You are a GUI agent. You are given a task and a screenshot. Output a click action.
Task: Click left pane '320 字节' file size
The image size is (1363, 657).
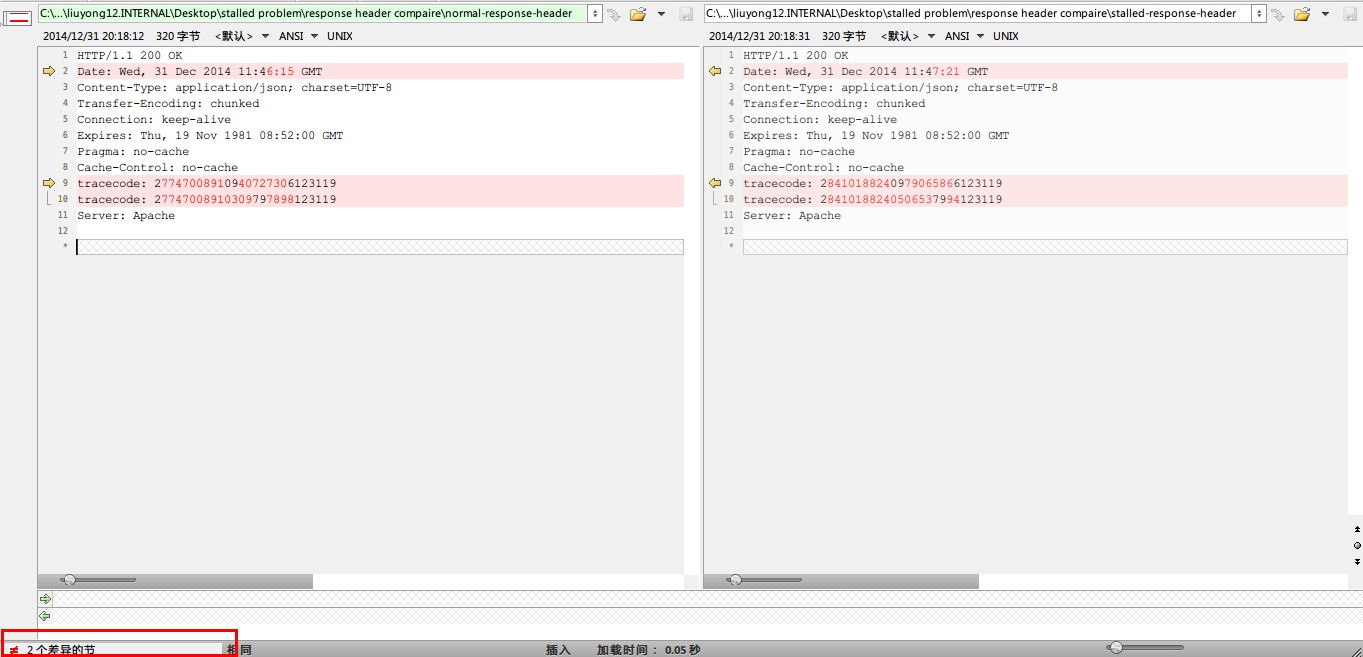178,36
